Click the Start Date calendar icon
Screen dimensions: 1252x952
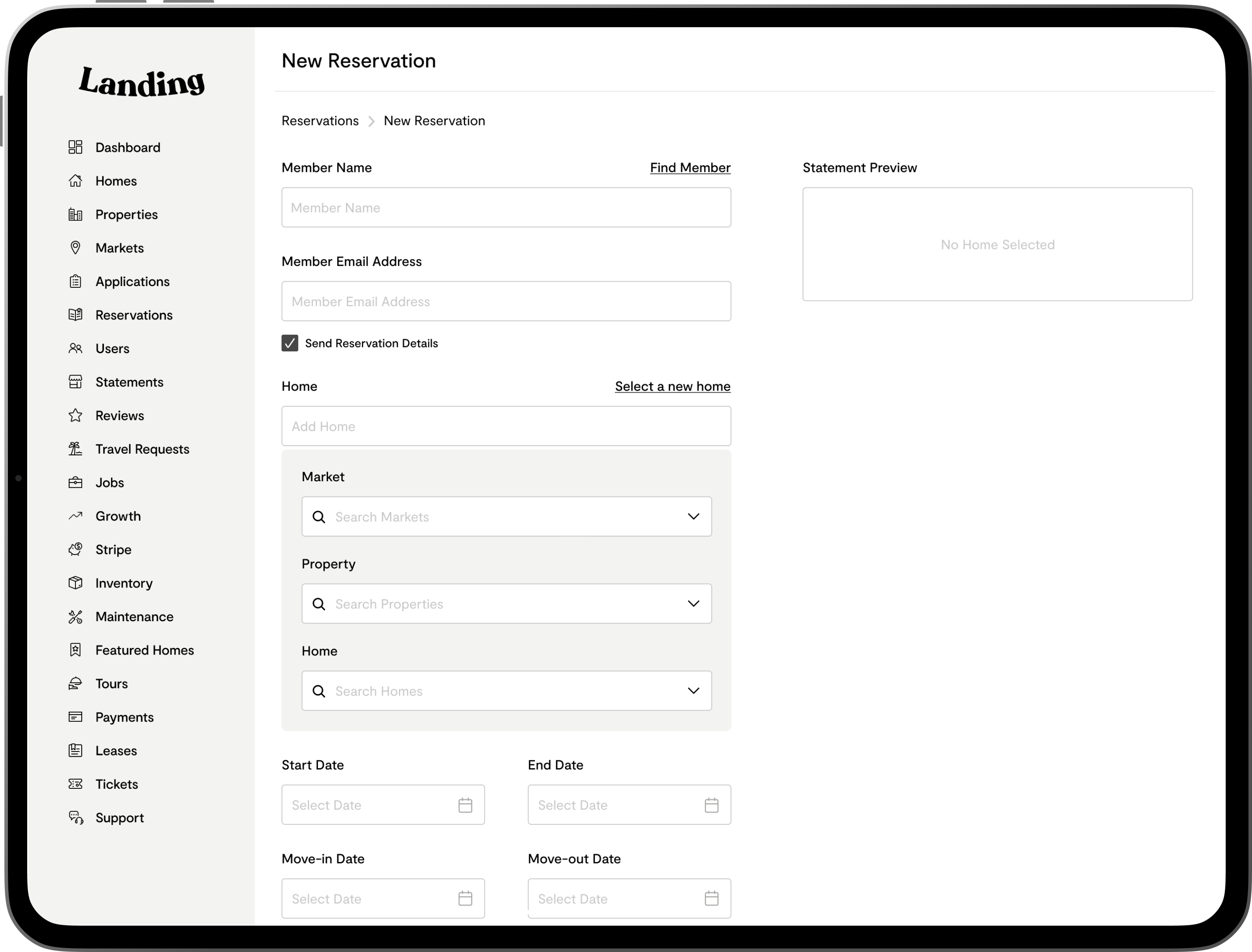pyautogui.click(x=465, y=805)
